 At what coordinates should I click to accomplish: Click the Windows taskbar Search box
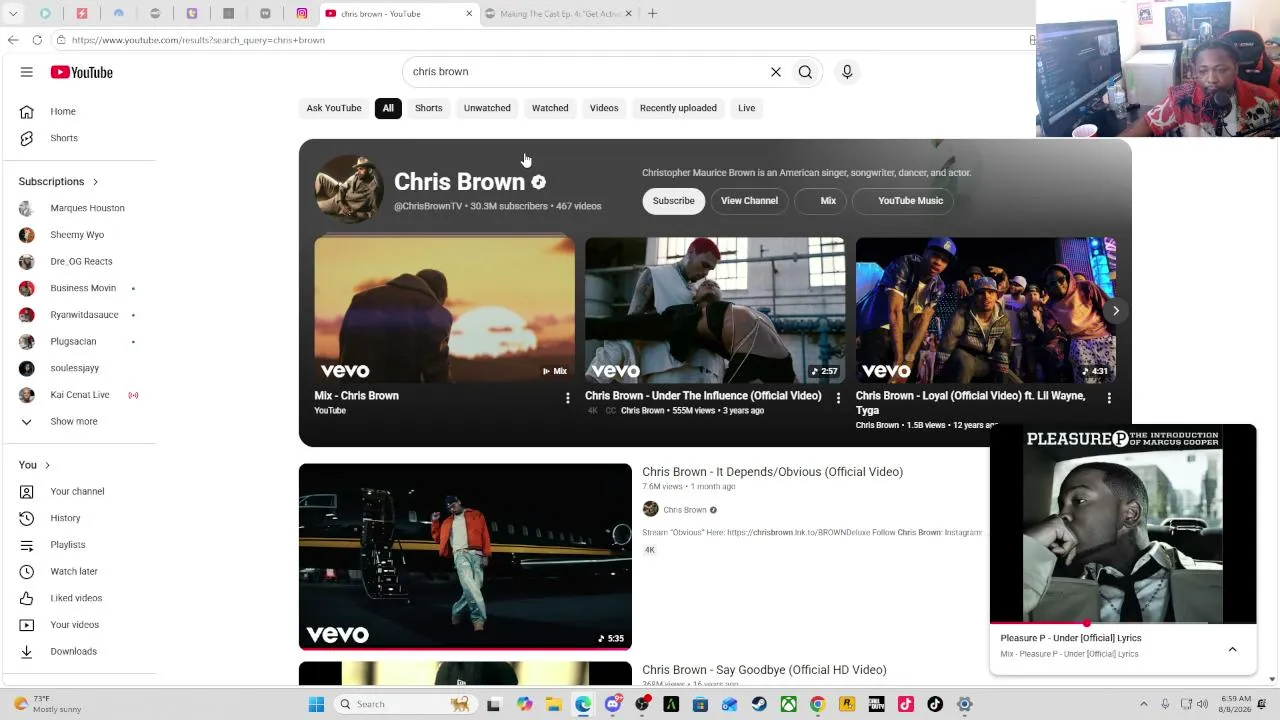tap(404, 704)
